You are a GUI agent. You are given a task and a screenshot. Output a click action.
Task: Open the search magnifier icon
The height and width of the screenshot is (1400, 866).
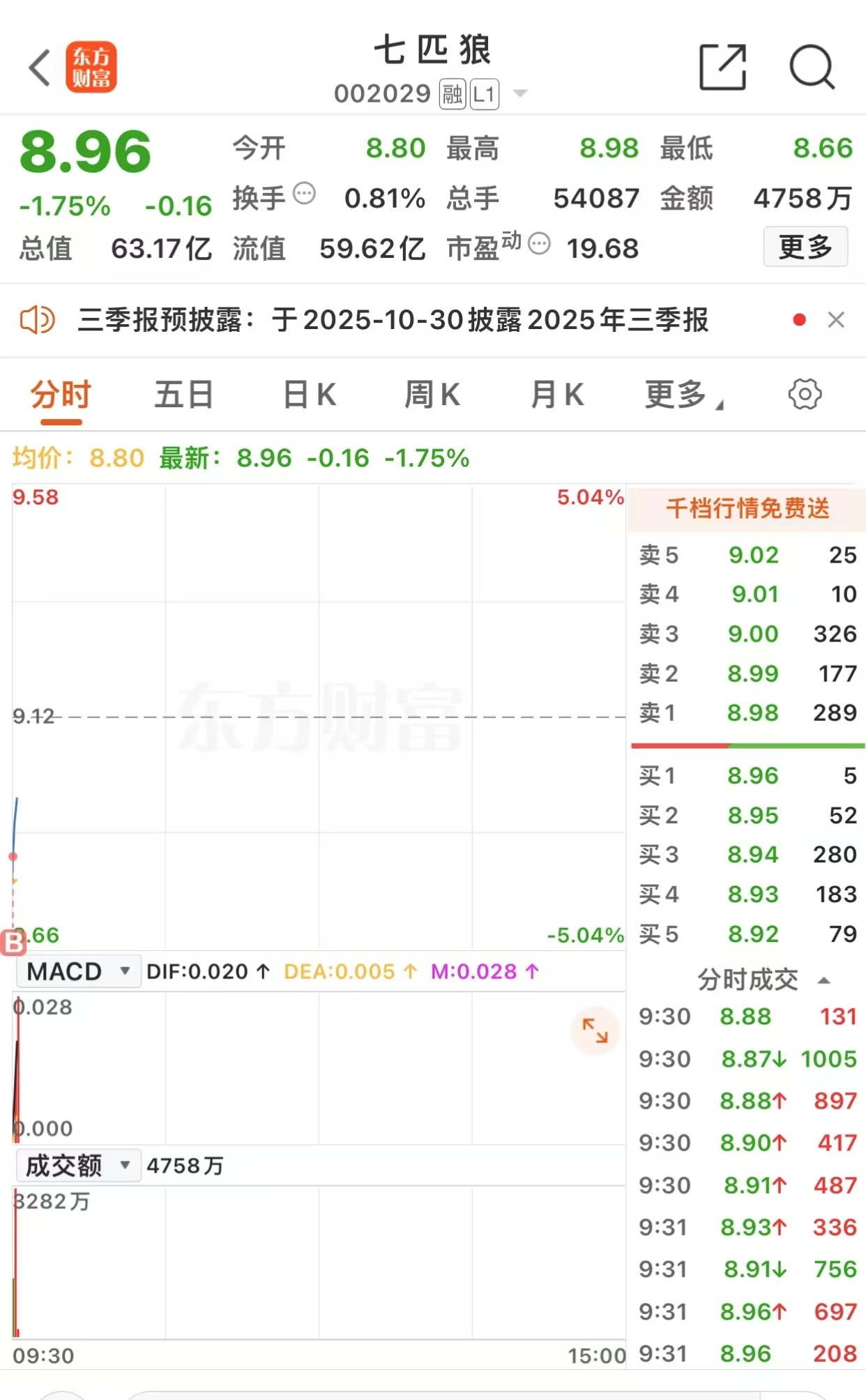tap(812, 67)
